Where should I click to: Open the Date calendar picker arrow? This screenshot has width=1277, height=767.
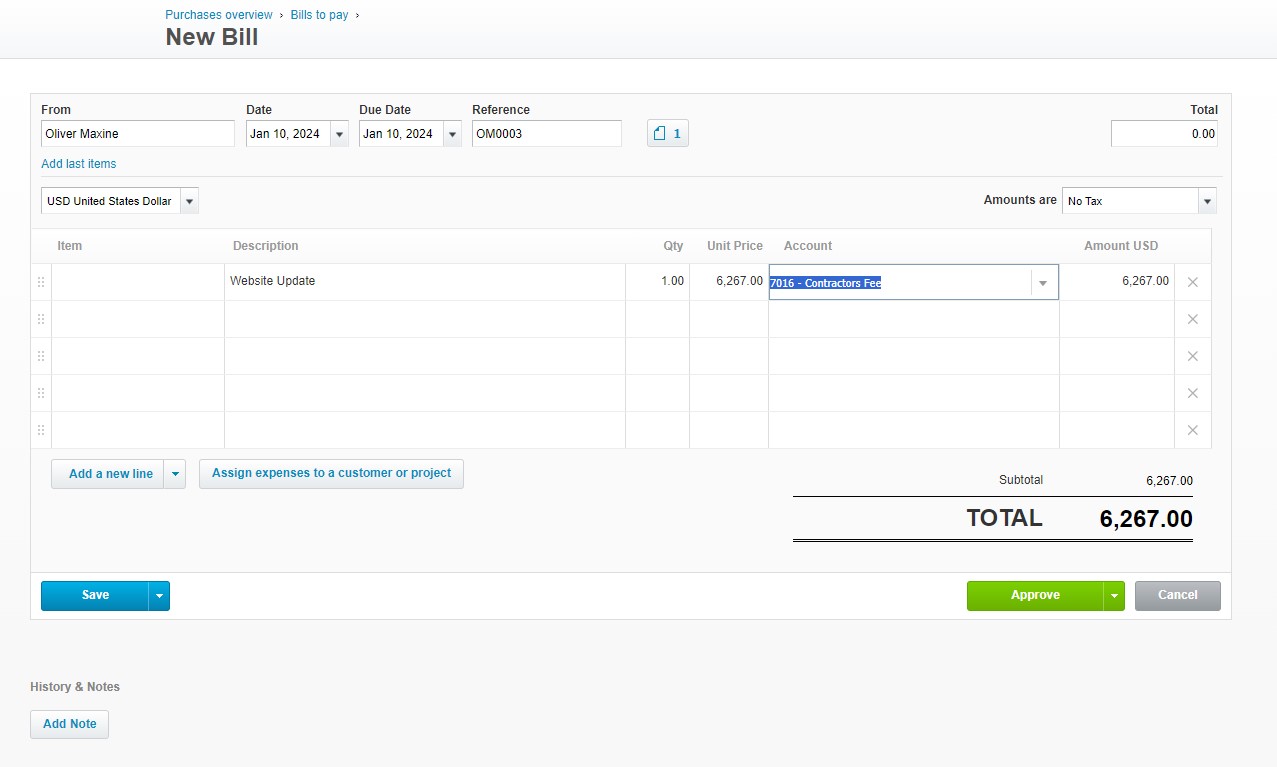coord(339,134)
